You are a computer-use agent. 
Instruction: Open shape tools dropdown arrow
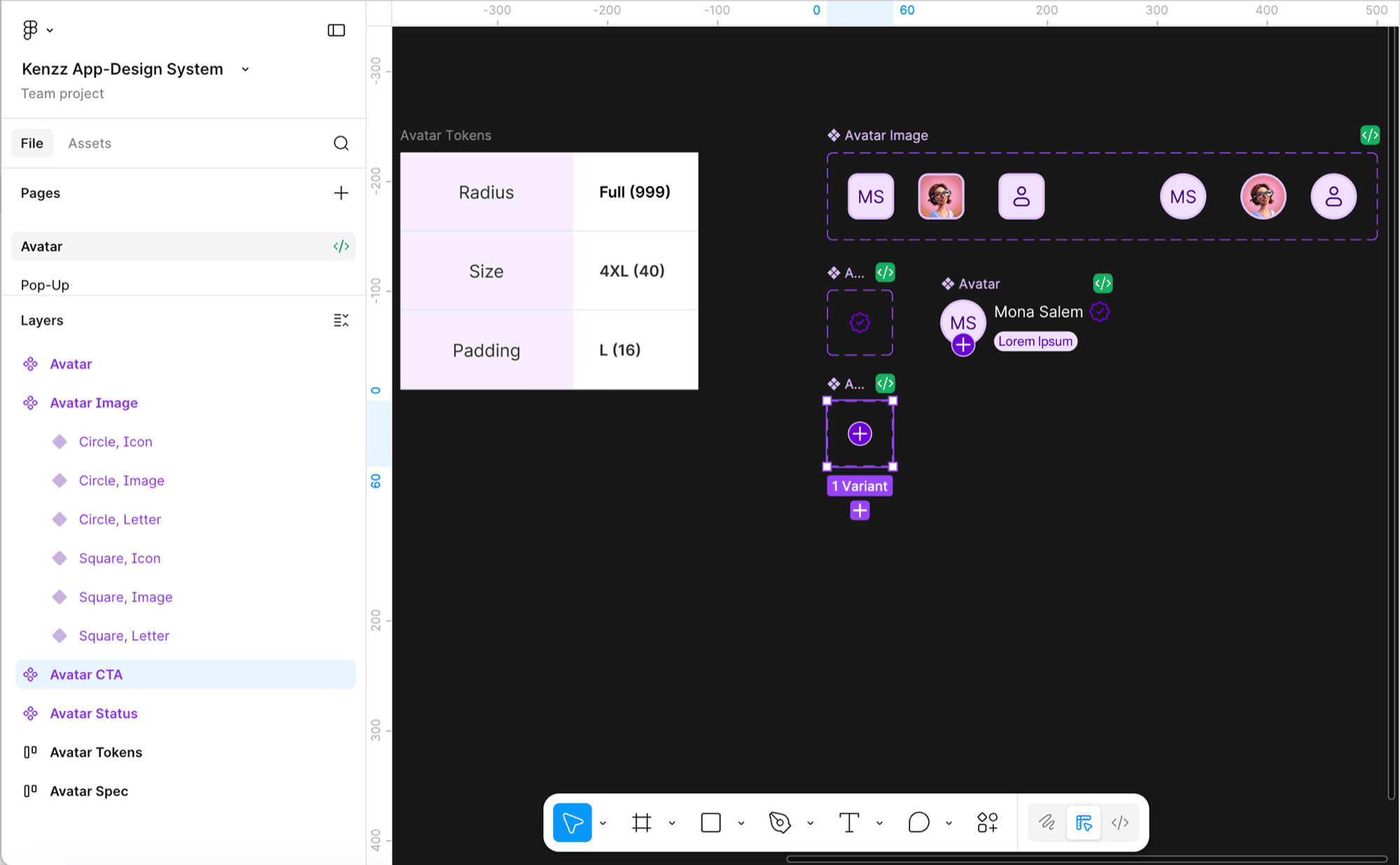[x=741, y=824]
